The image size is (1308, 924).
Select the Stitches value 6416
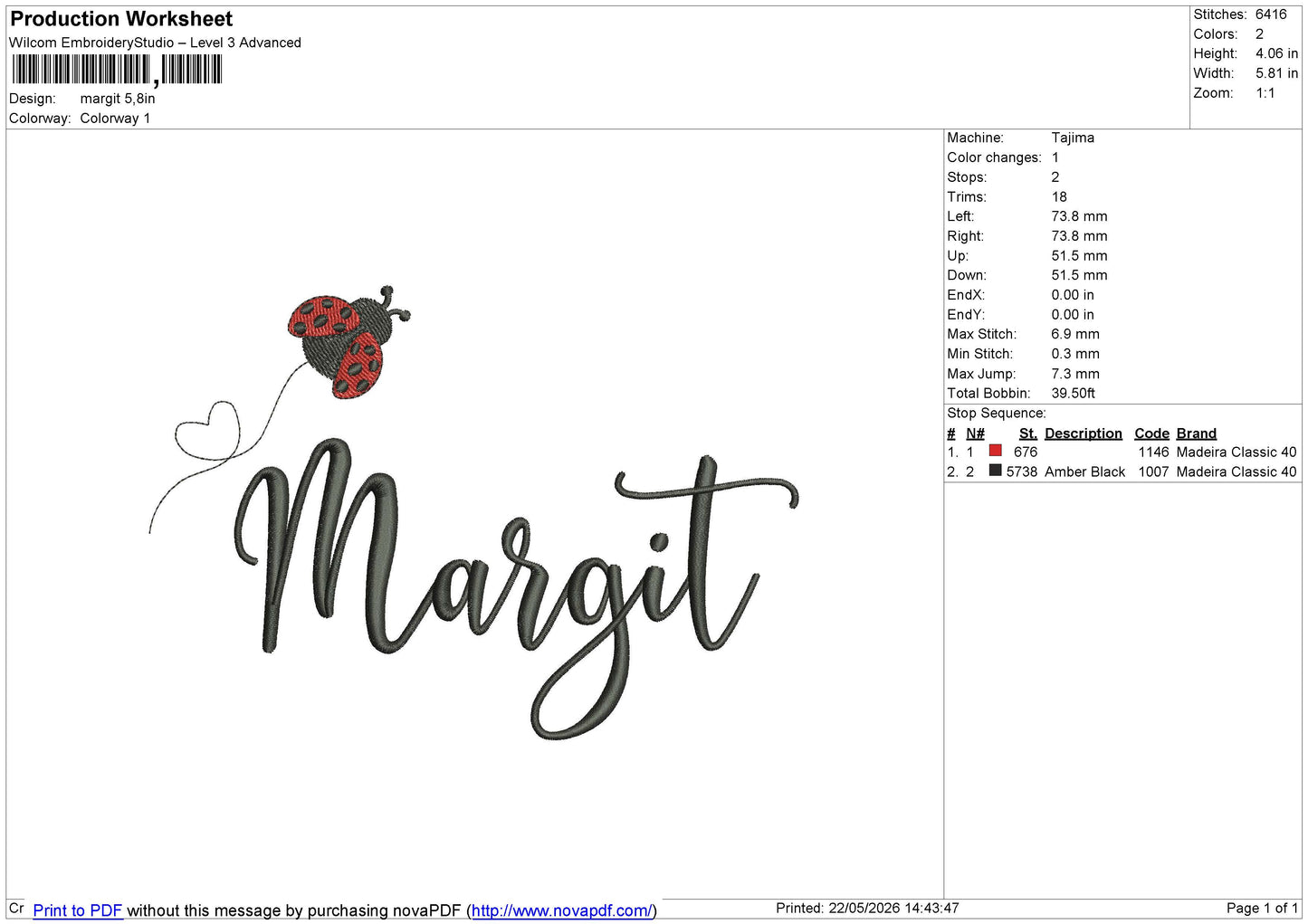(x=1271, y=14)
